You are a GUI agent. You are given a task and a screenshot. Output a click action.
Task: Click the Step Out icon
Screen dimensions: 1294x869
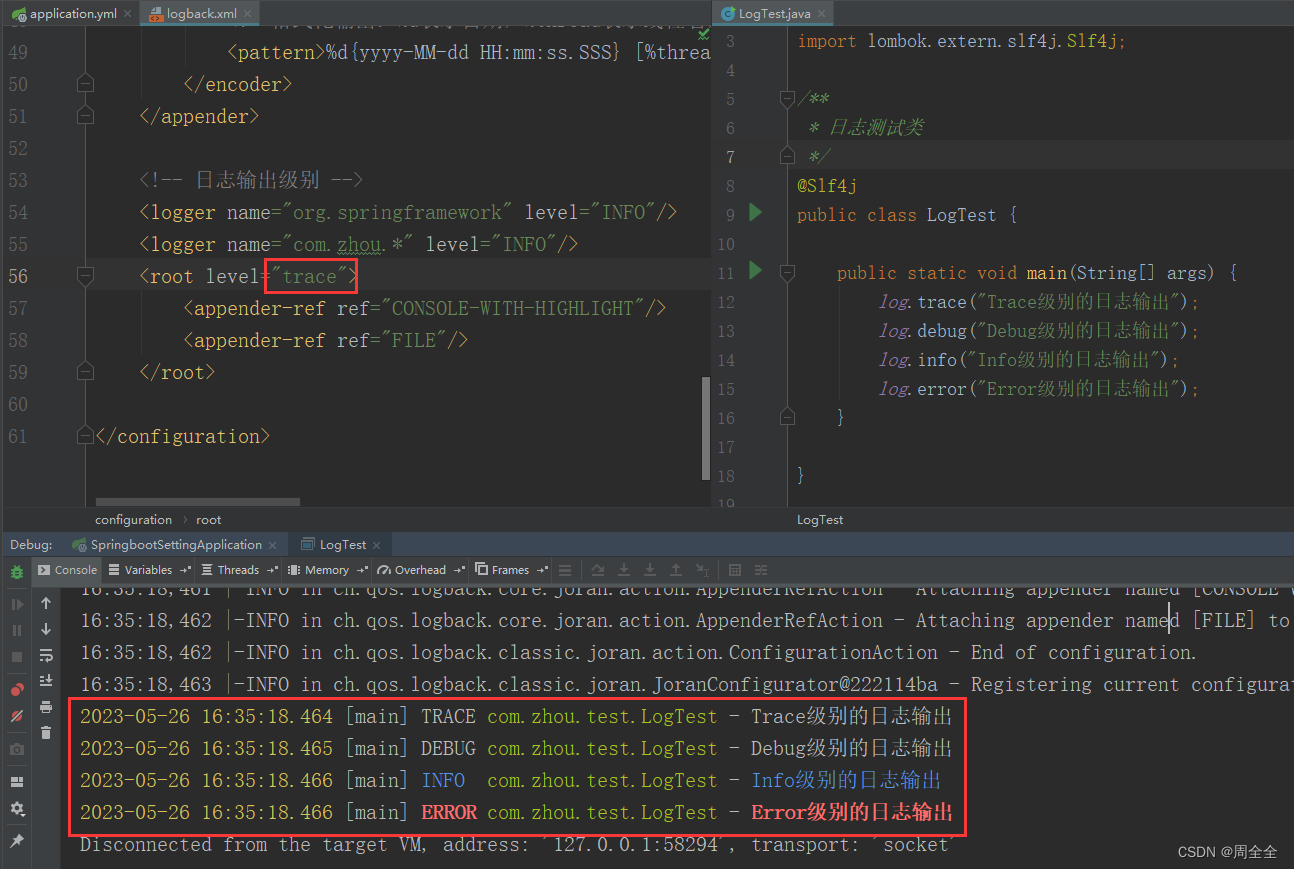click(x=676, y=570)
